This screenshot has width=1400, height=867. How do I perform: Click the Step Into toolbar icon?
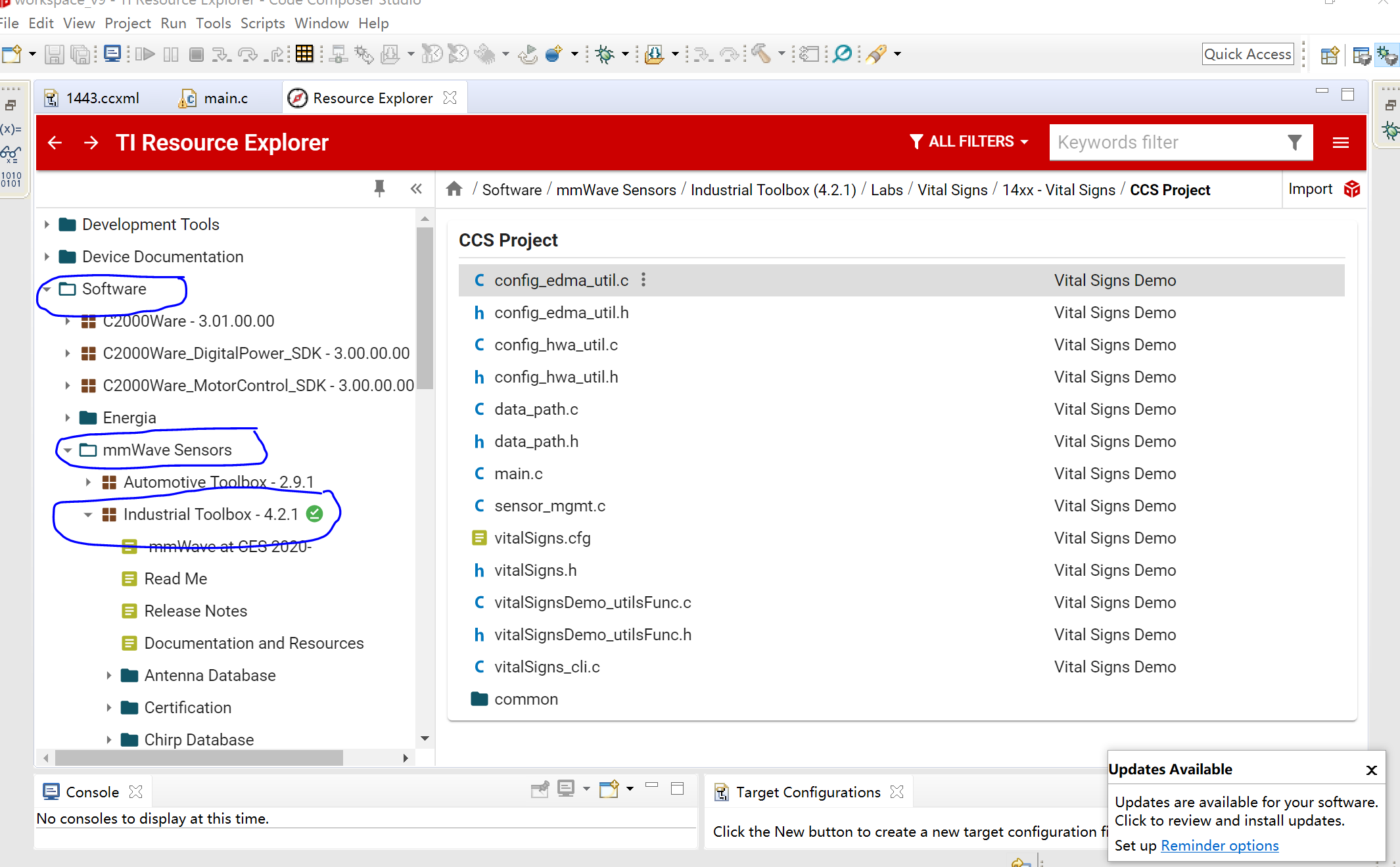222,54
